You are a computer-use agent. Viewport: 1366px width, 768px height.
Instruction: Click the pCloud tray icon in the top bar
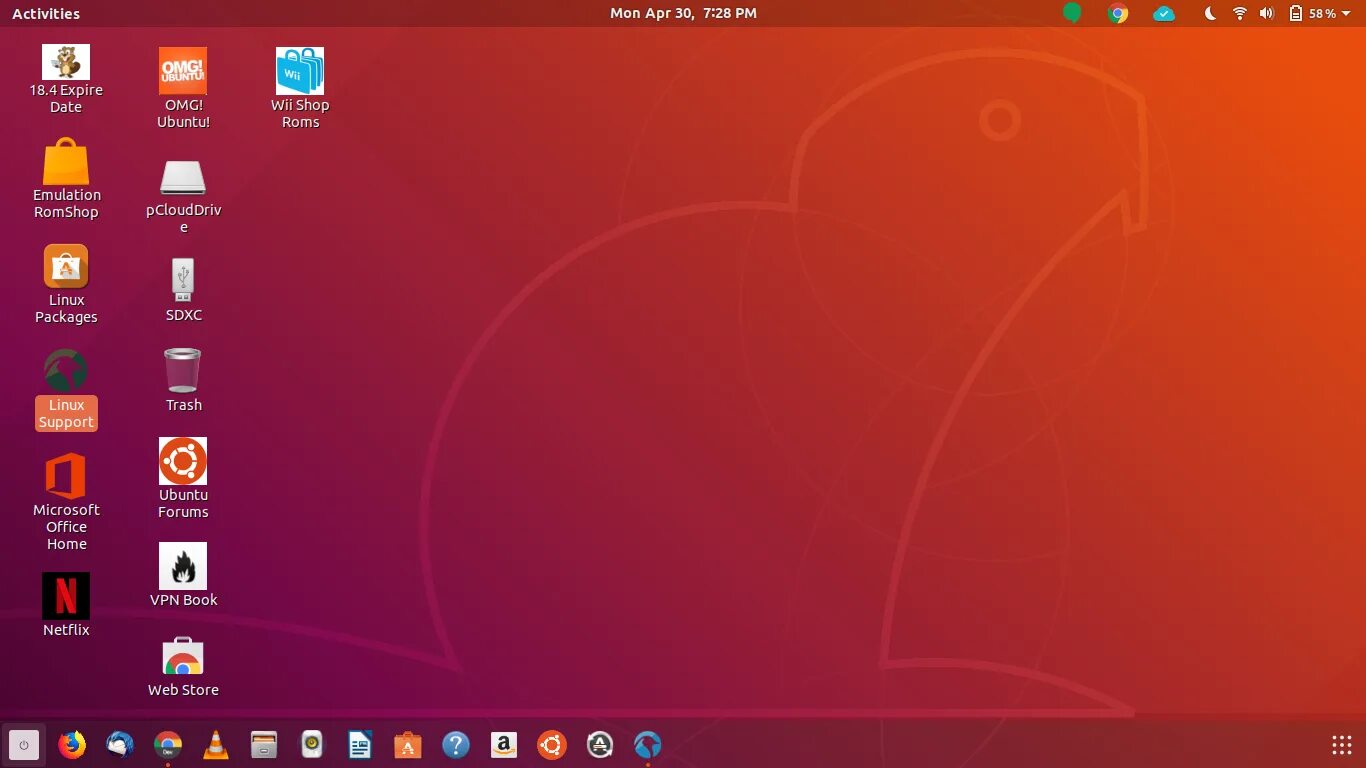coord(1164,13)
